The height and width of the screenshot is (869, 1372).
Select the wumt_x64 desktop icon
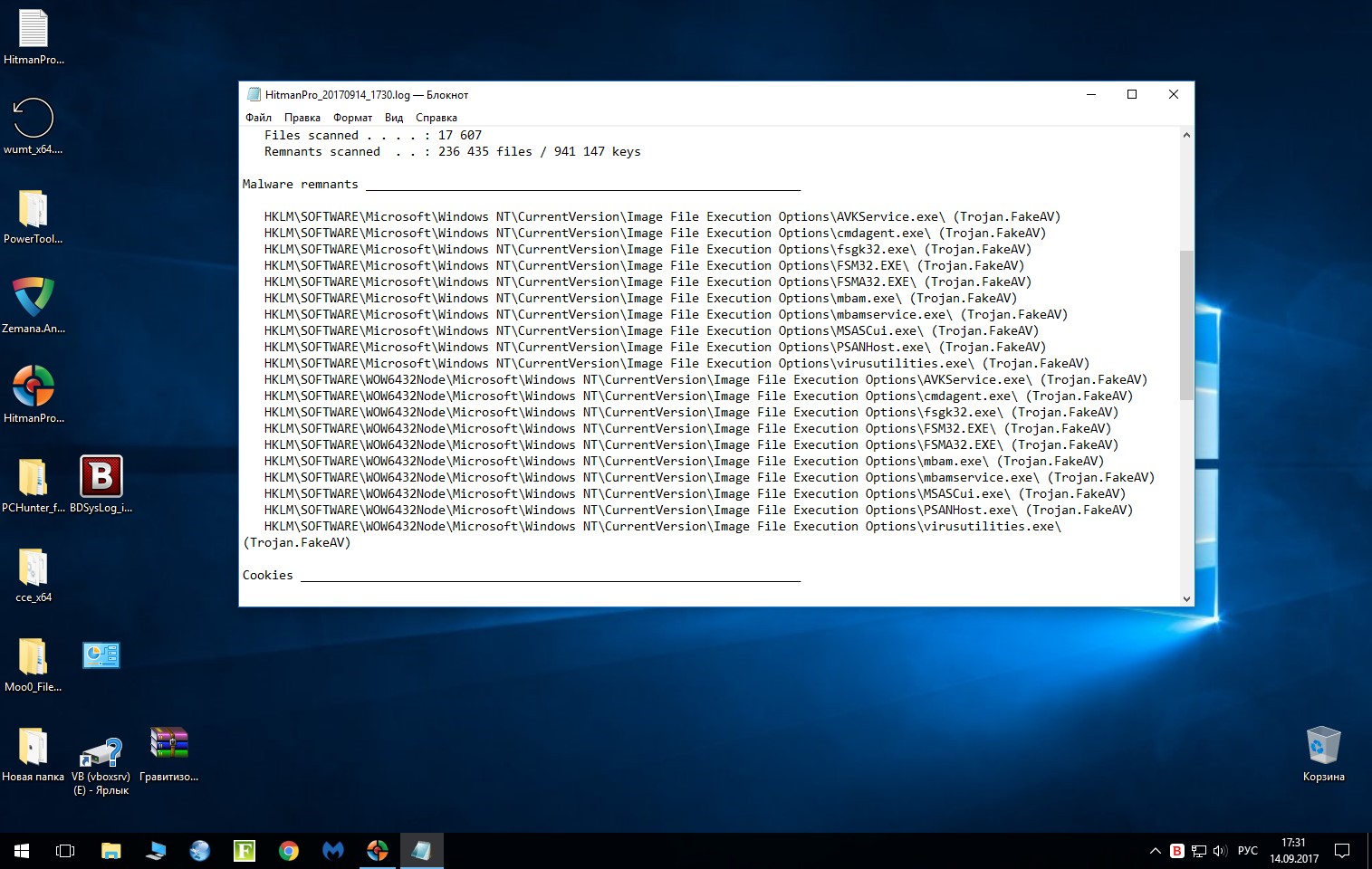click(34, 119)
